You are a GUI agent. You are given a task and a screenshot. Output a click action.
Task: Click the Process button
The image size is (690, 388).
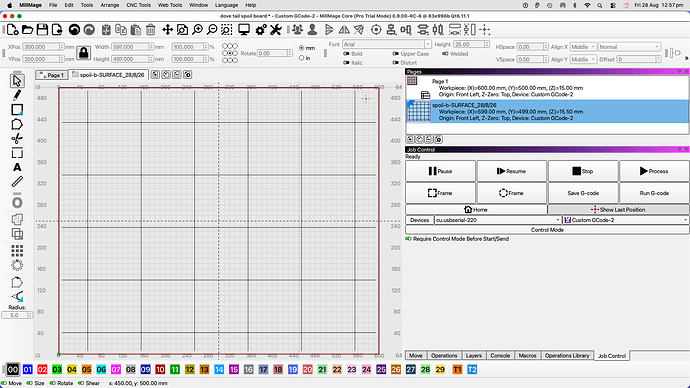coord(654,171)
